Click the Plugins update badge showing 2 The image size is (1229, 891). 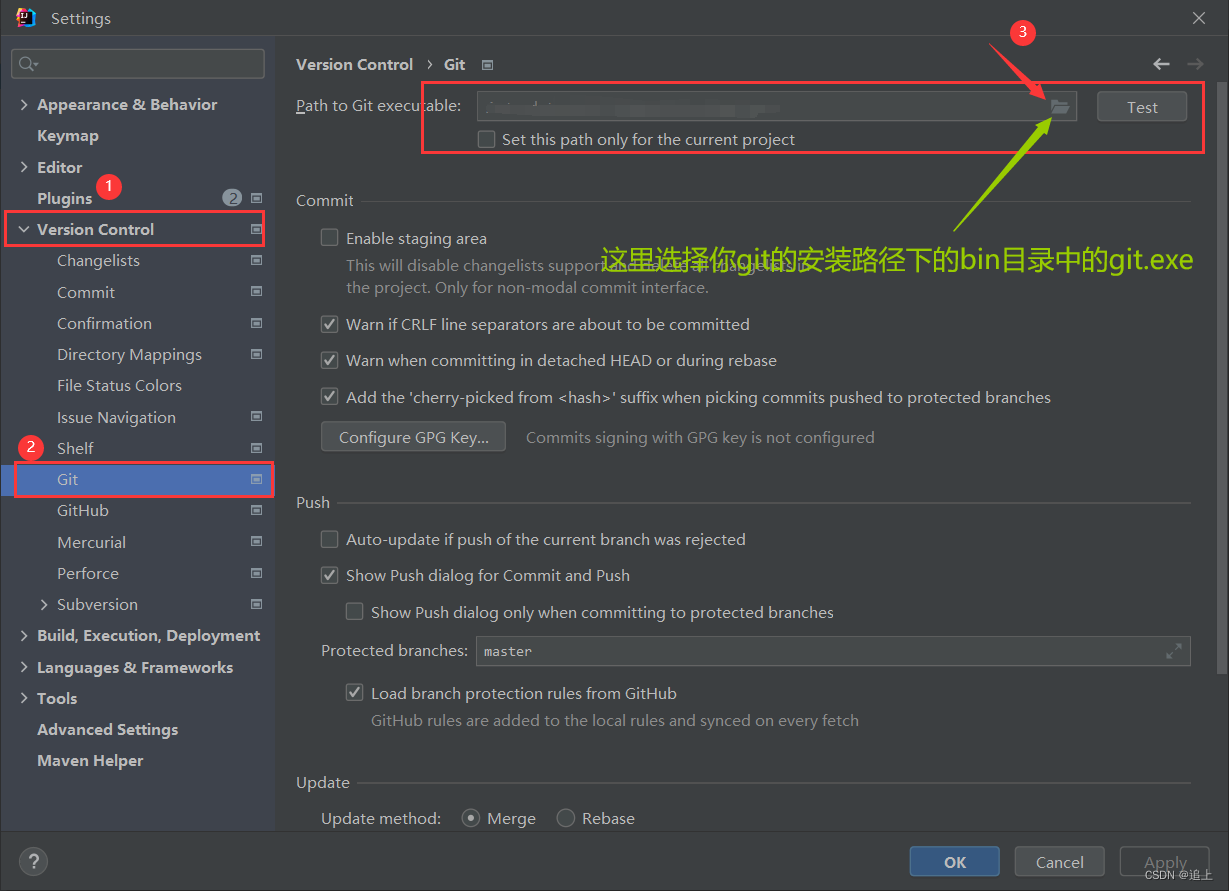pyautogui.click(x=232, y=197)
